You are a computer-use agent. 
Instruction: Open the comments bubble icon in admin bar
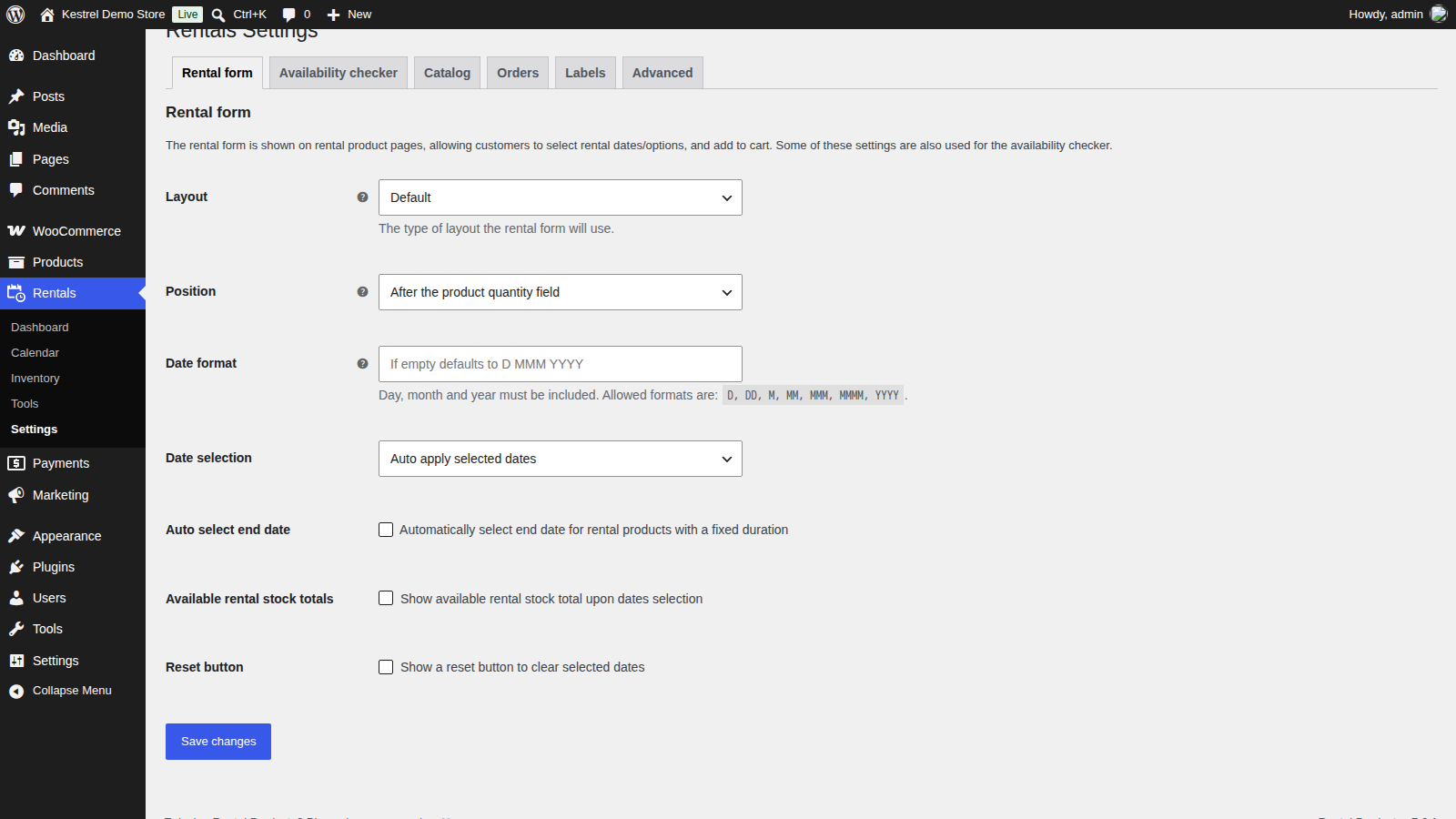(x=288, y=15)
